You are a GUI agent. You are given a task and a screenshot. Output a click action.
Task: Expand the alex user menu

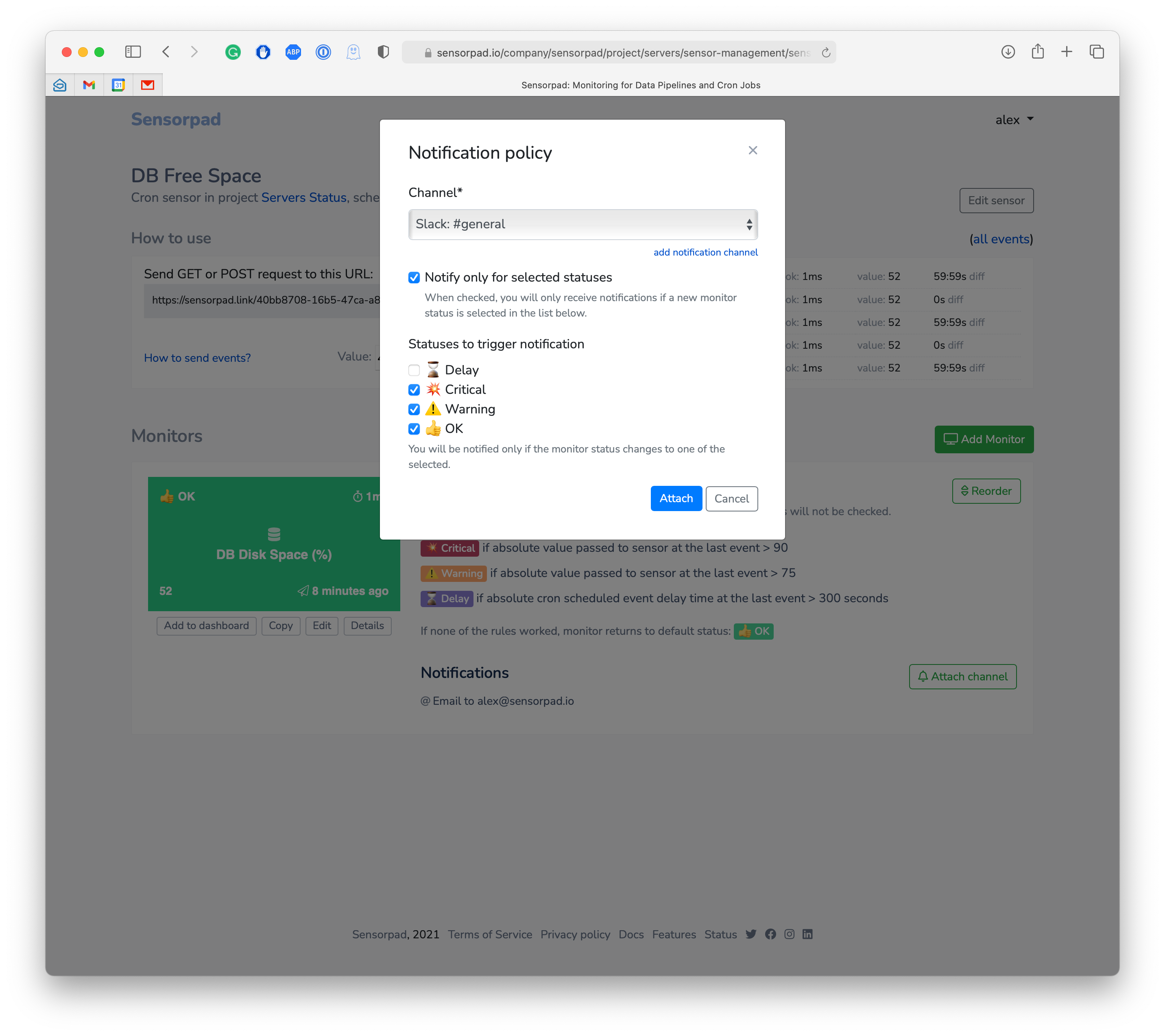[x=1014, y=120]
